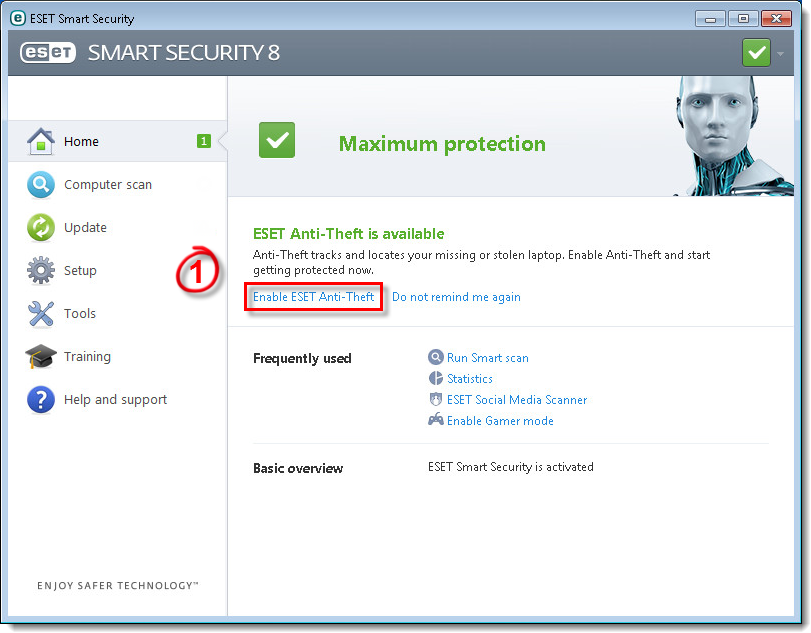Go to Help and support section
This screenshot has height=633, width=811.
(115, 399)
